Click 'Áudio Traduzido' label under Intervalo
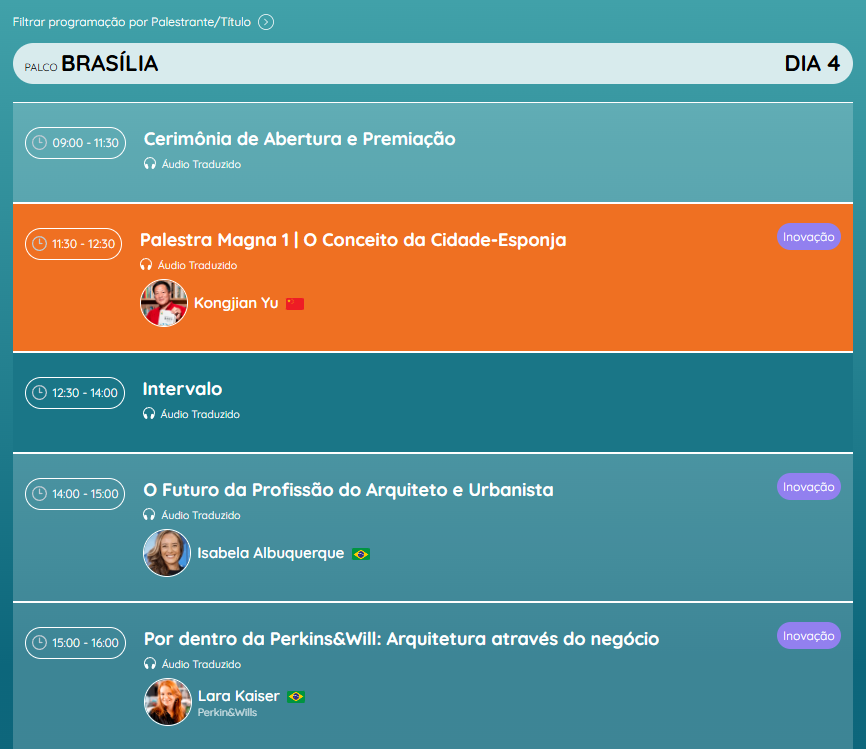Screen dimensions: 866x749 [200, 414]
